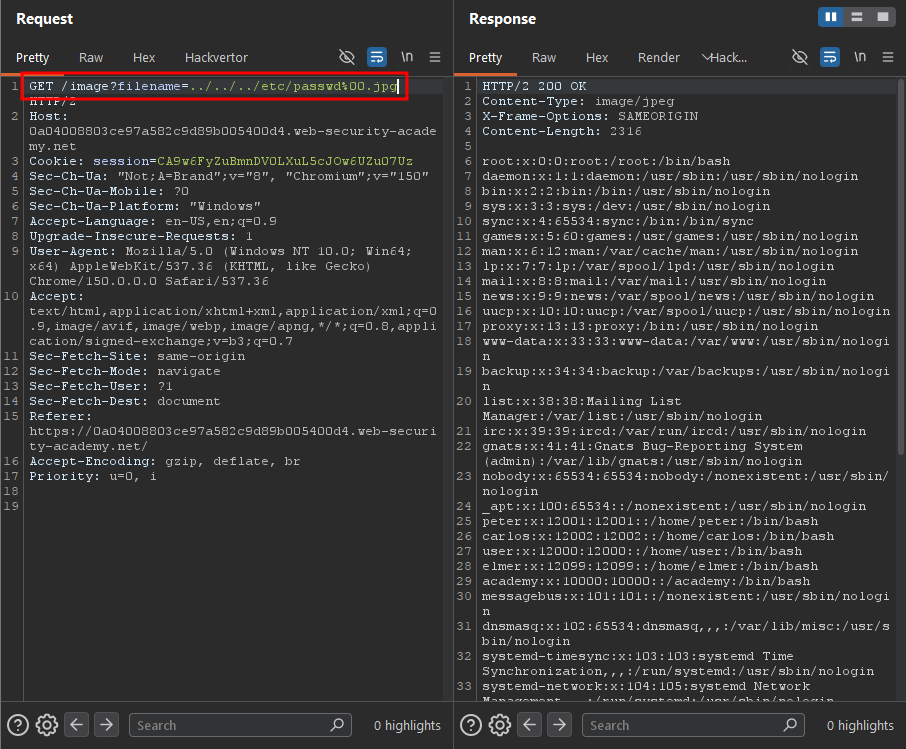Go to previous match in Request search
Viewport: 906px width, 749px height.
pos(77,725)
